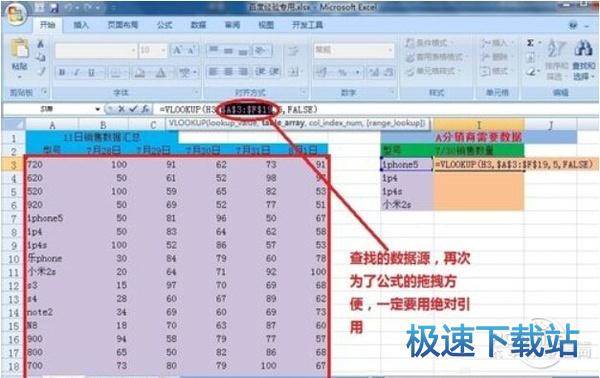Open the round Office button menu

[15, 14]
